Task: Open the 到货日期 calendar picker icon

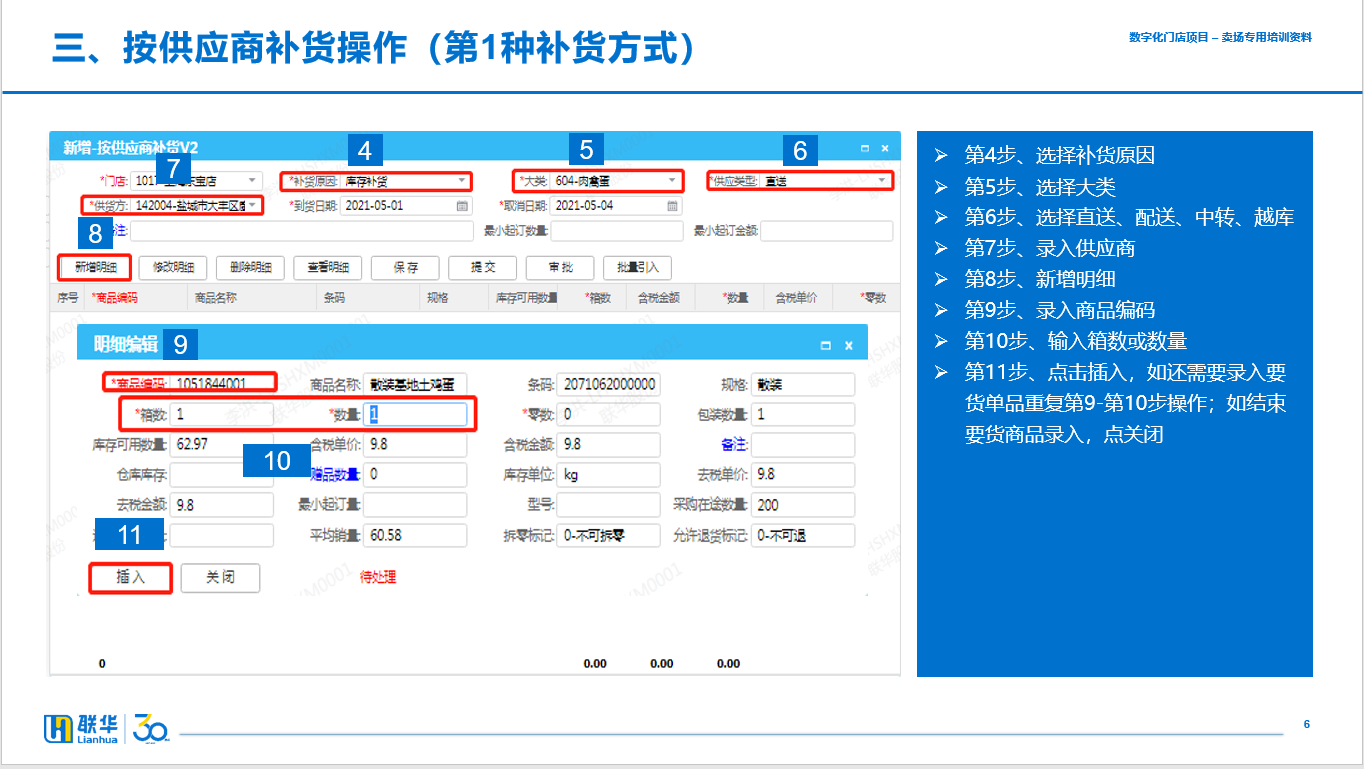Action: pyautogui.click(x=462, y=206)
